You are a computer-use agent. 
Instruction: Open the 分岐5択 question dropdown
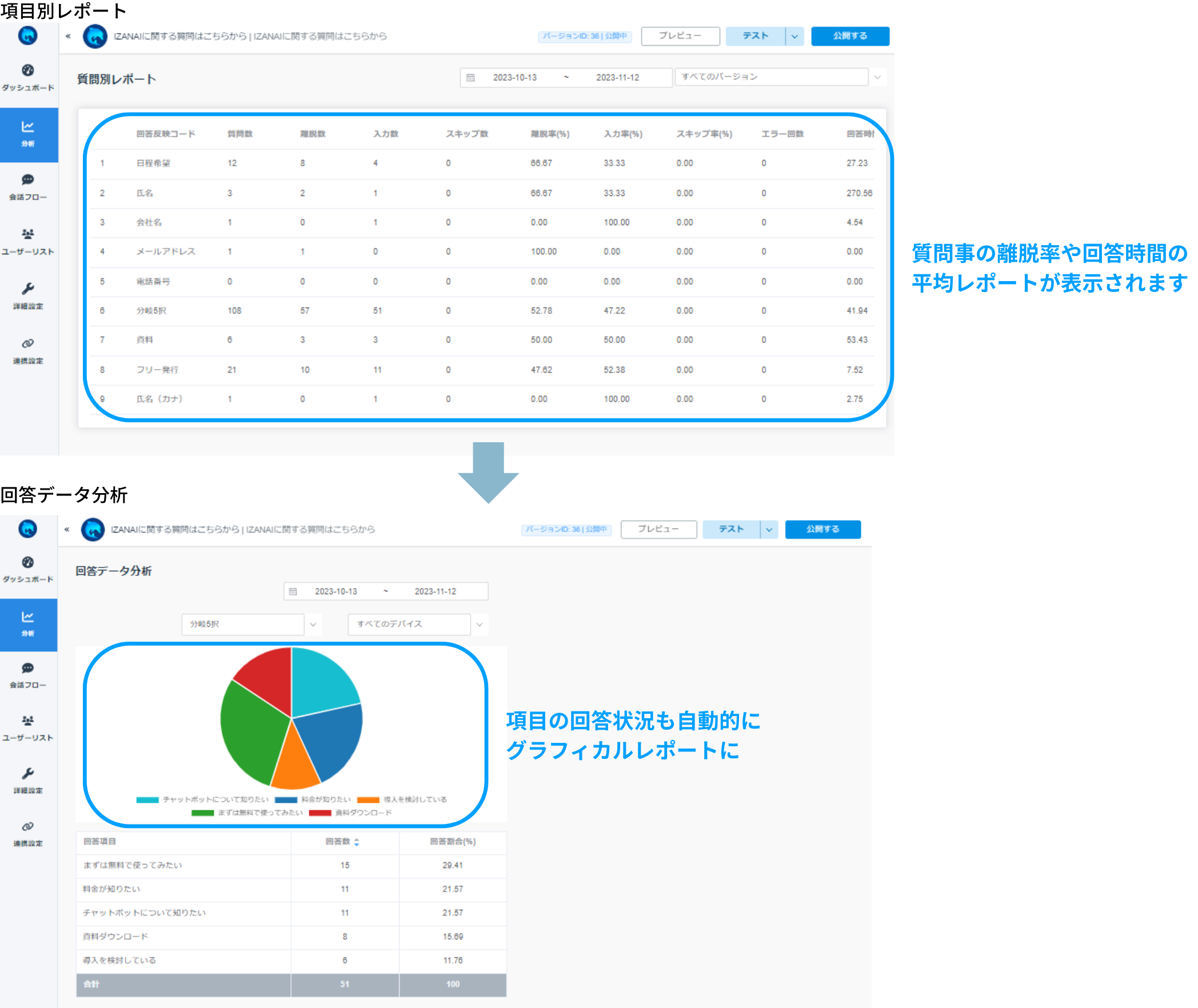point(313,625)
